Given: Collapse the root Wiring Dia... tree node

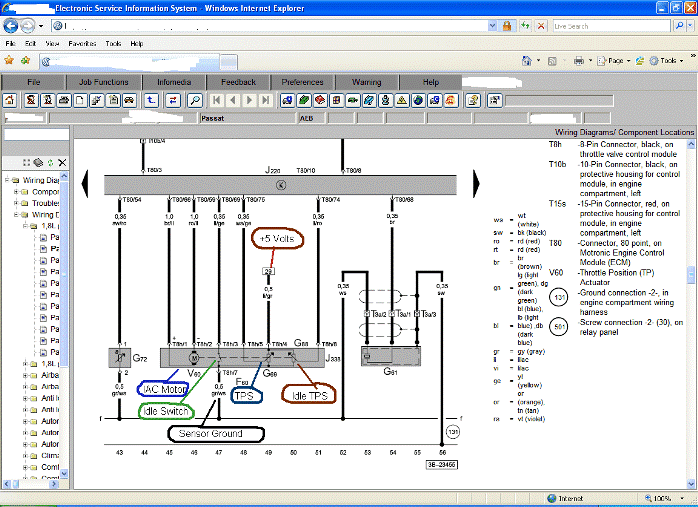Looking at the screenshot, I should click(x=7, y=180).
